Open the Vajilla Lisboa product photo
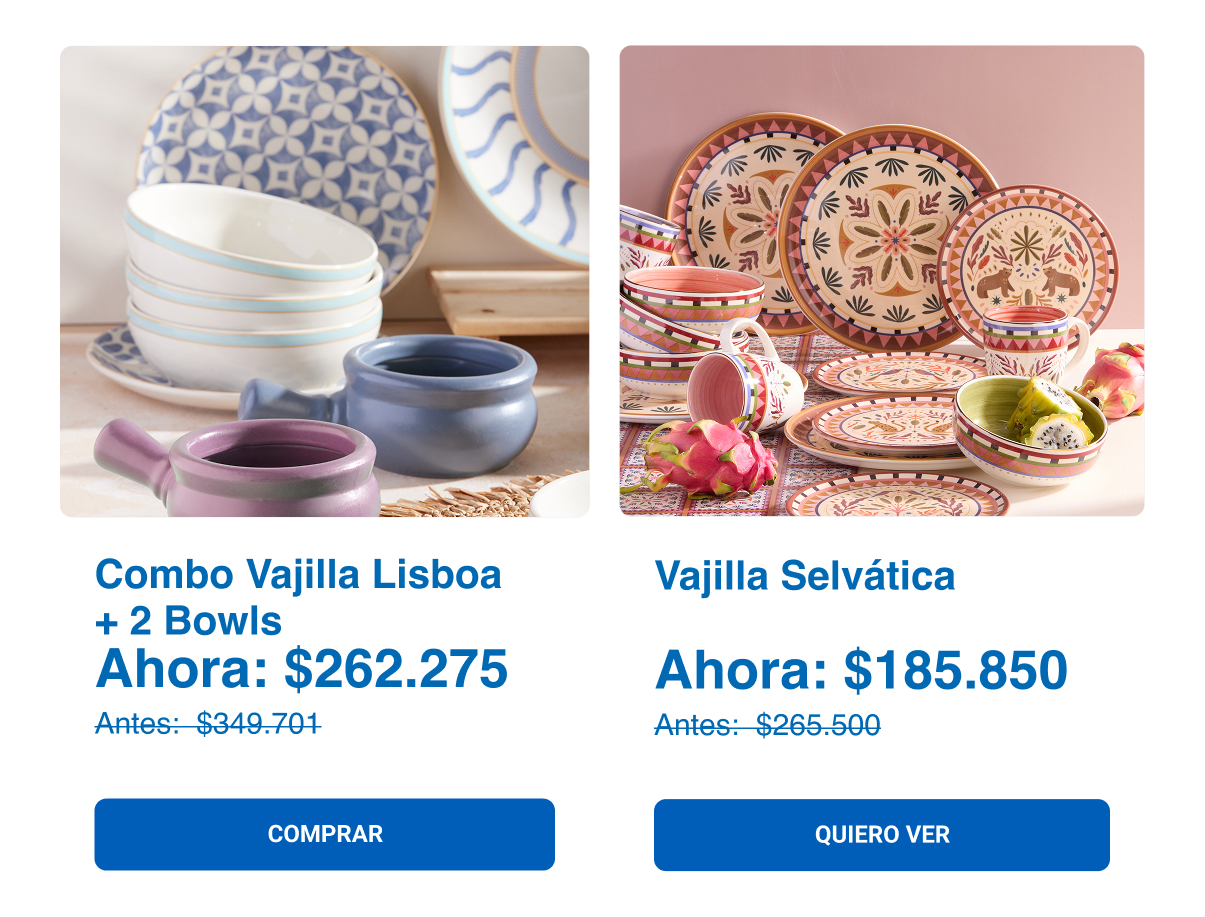The width and height of the screenshot is (1205, 917). tap(324, 281)
